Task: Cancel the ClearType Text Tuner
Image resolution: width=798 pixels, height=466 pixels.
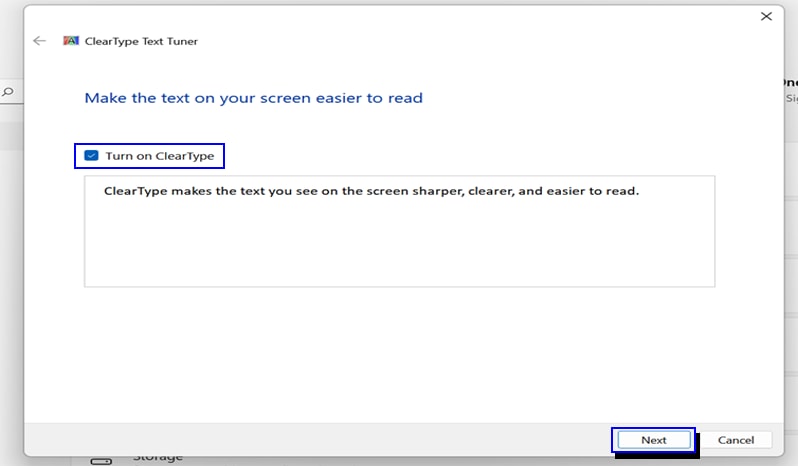Action: [736, 440]
